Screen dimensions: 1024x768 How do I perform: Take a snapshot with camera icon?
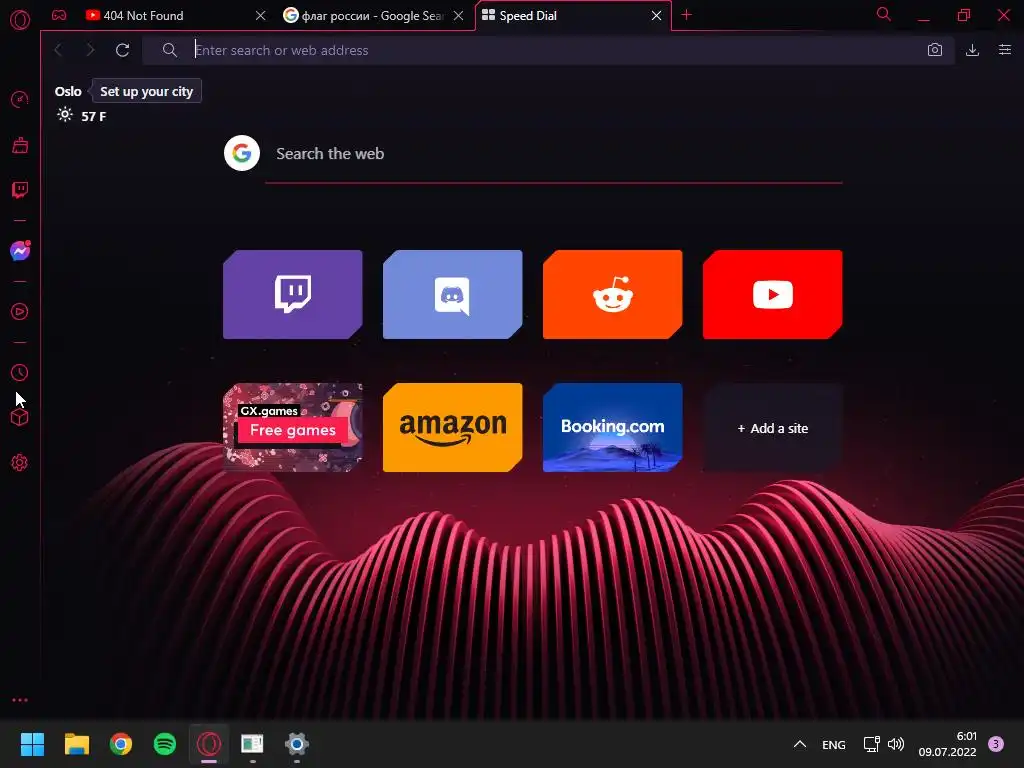click(935, 50)
